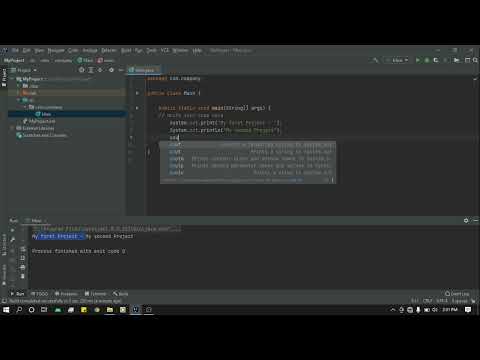Open the Problems tool window button

coord(66,294)
